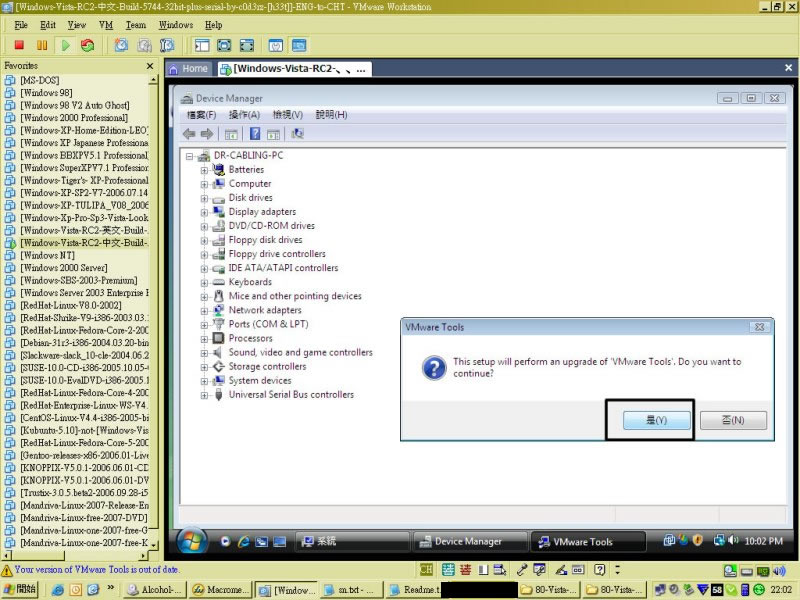The height and width of the screenshot is (600, 800).
Task: Click the host 開始 Start button
Action: click(x=21, y=589)
